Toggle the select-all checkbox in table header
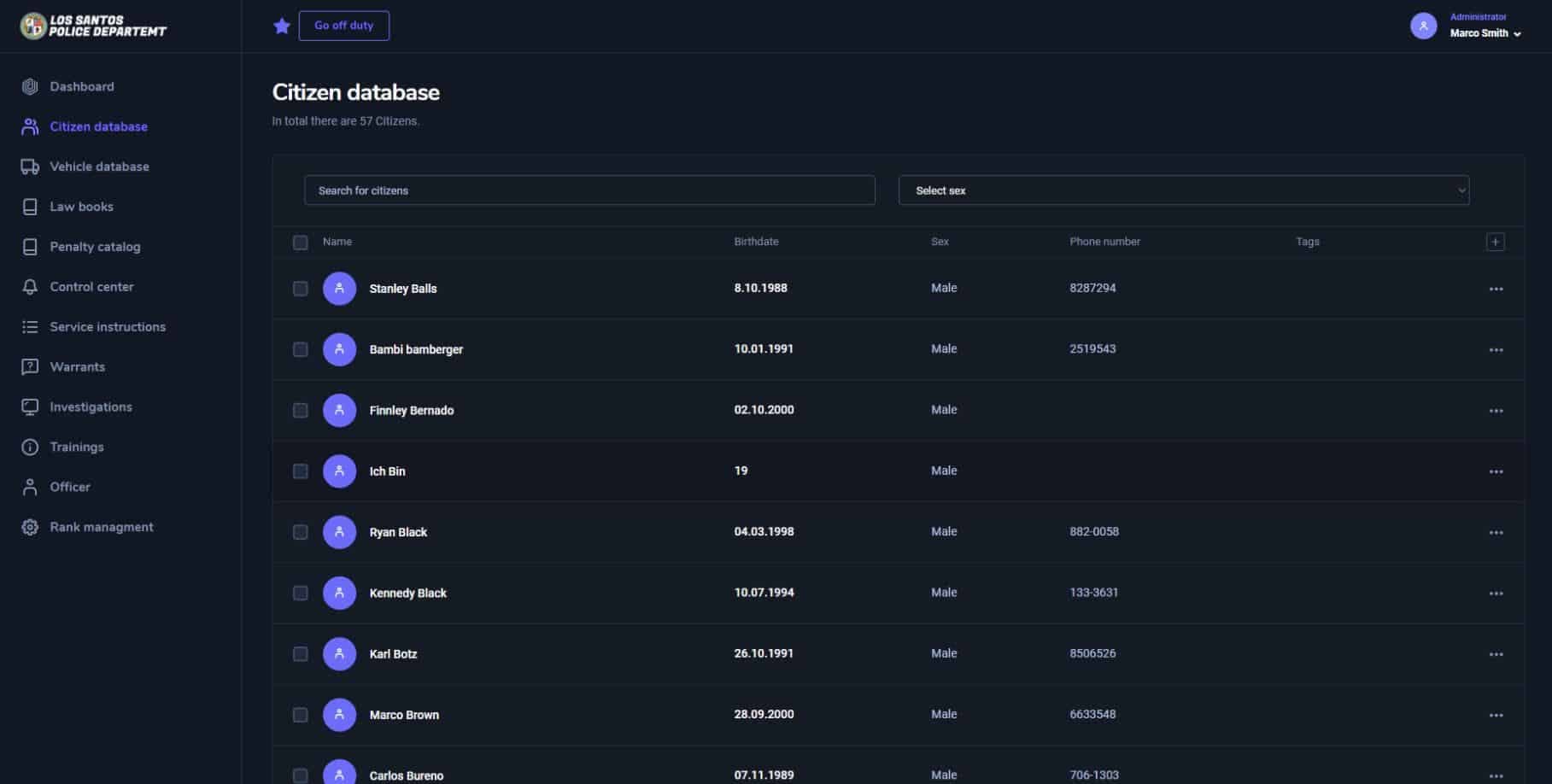1552x784 pixels. (x=300, y=243)
